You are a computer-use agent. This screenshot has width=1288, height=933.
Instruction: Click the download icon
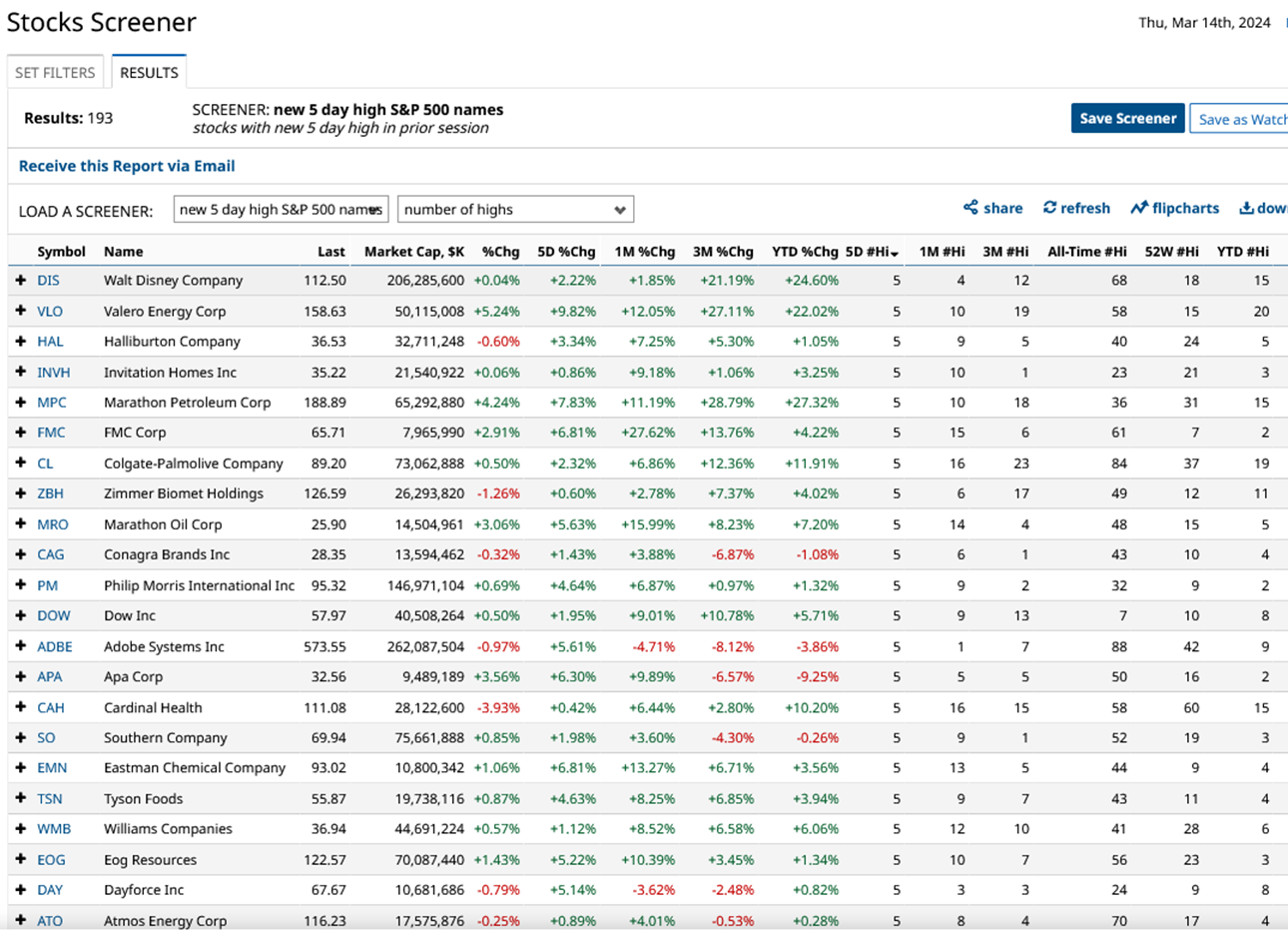pyautogui.click(x=1246, y=208)
